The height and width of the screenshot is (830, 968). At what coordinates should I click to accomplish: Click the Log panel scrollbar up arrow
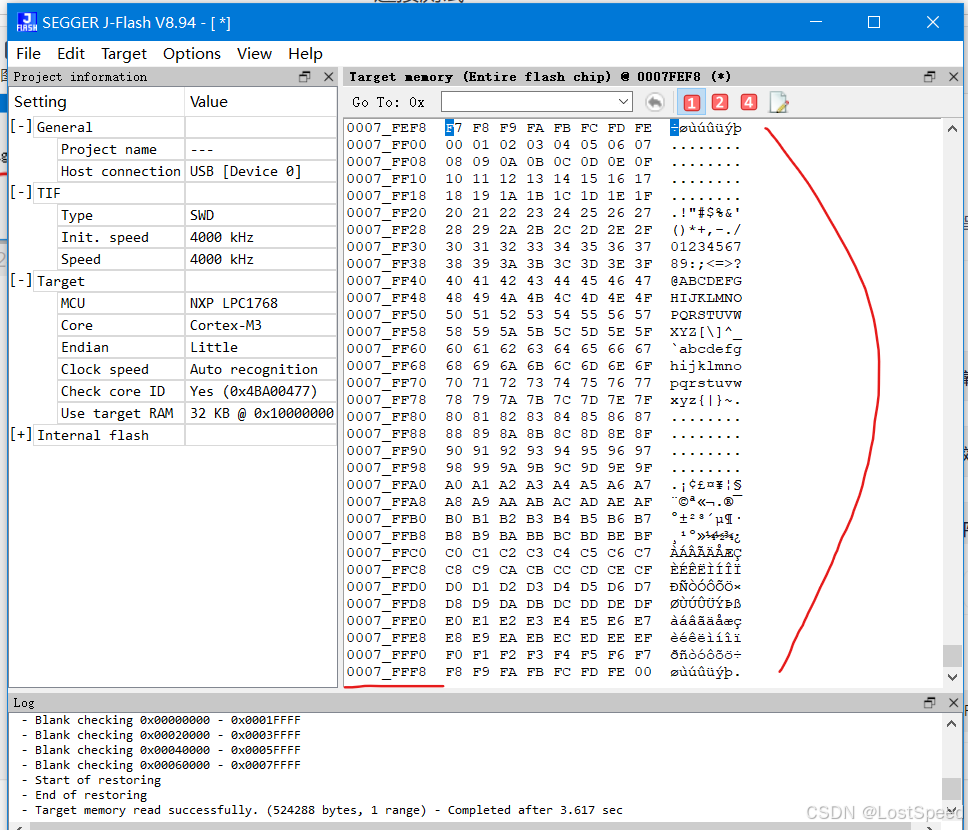click(951, 724)
